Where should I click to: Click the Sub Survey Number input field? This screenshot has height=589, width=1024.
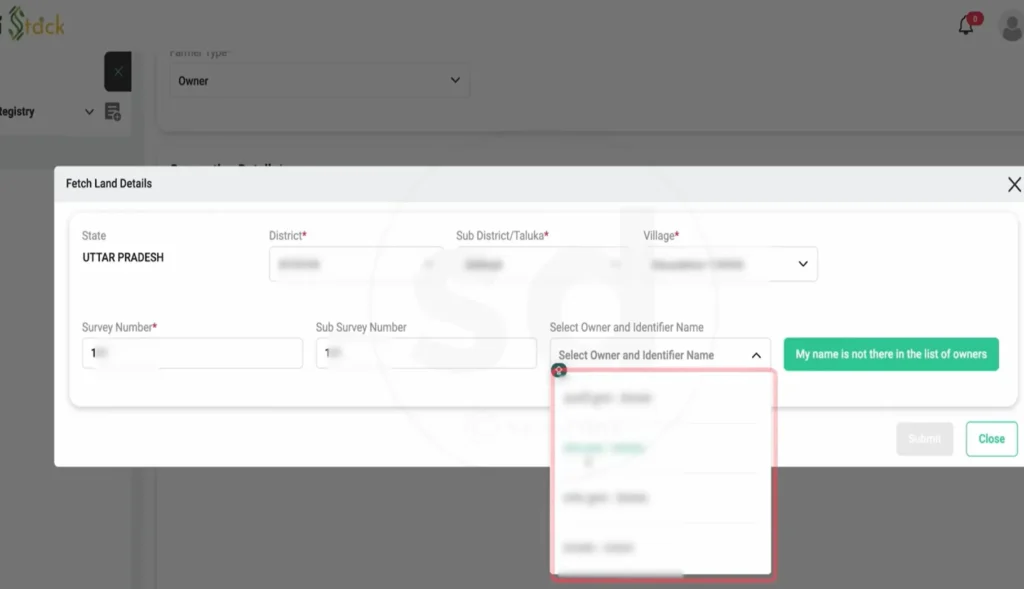426,353
